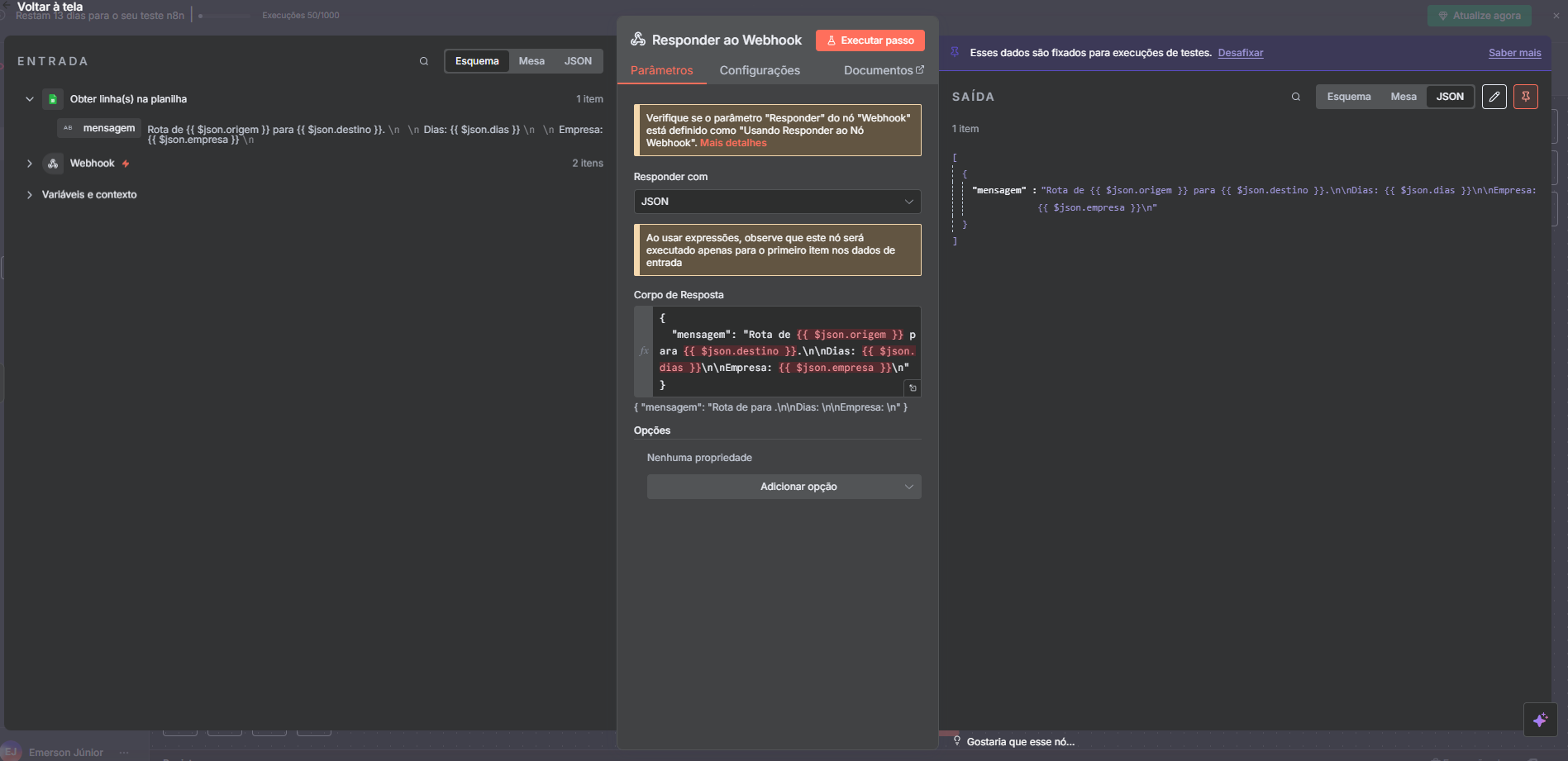Close the top banner with X icon
The height and width of the screenshot is (761, 1568).
pyautogui.click(x=1556, y=16)
